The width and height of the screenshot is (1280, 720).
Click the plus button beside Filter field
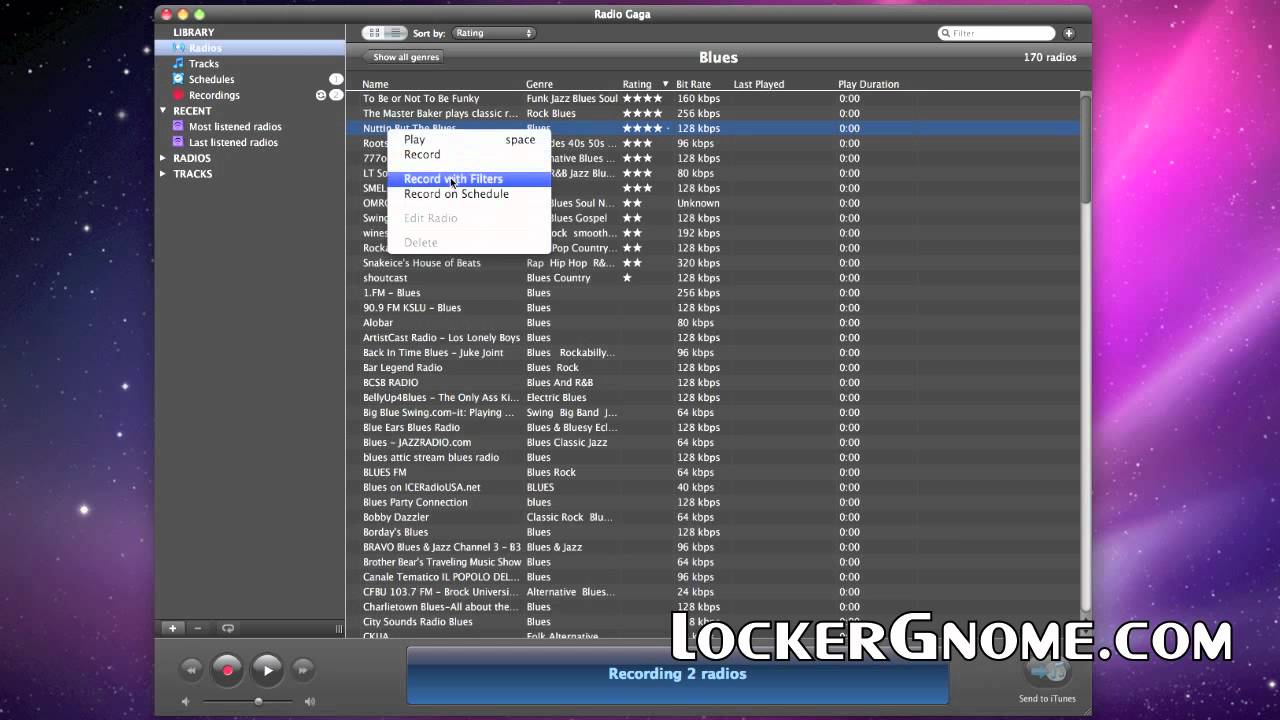pyautogui.click(x=1069, y=33)
